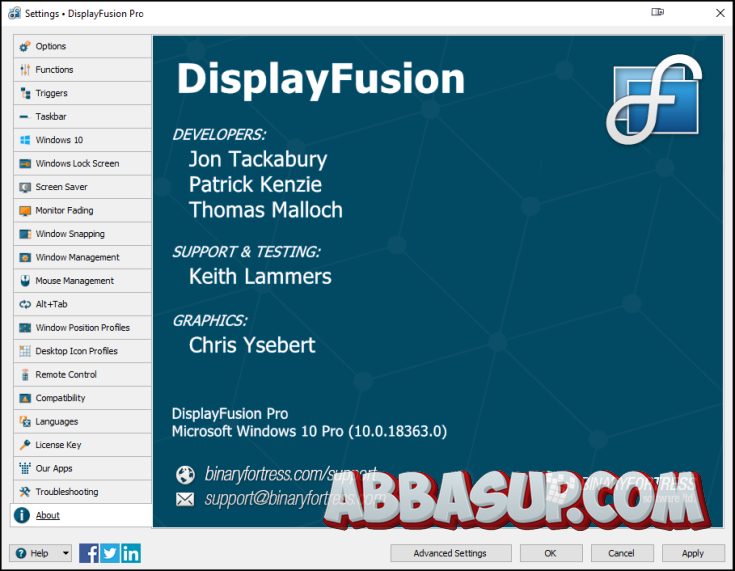This screenshot has height=571, width=735.
Task: Open the Desktop Icon Profiles tab
Action: point(82,351)
